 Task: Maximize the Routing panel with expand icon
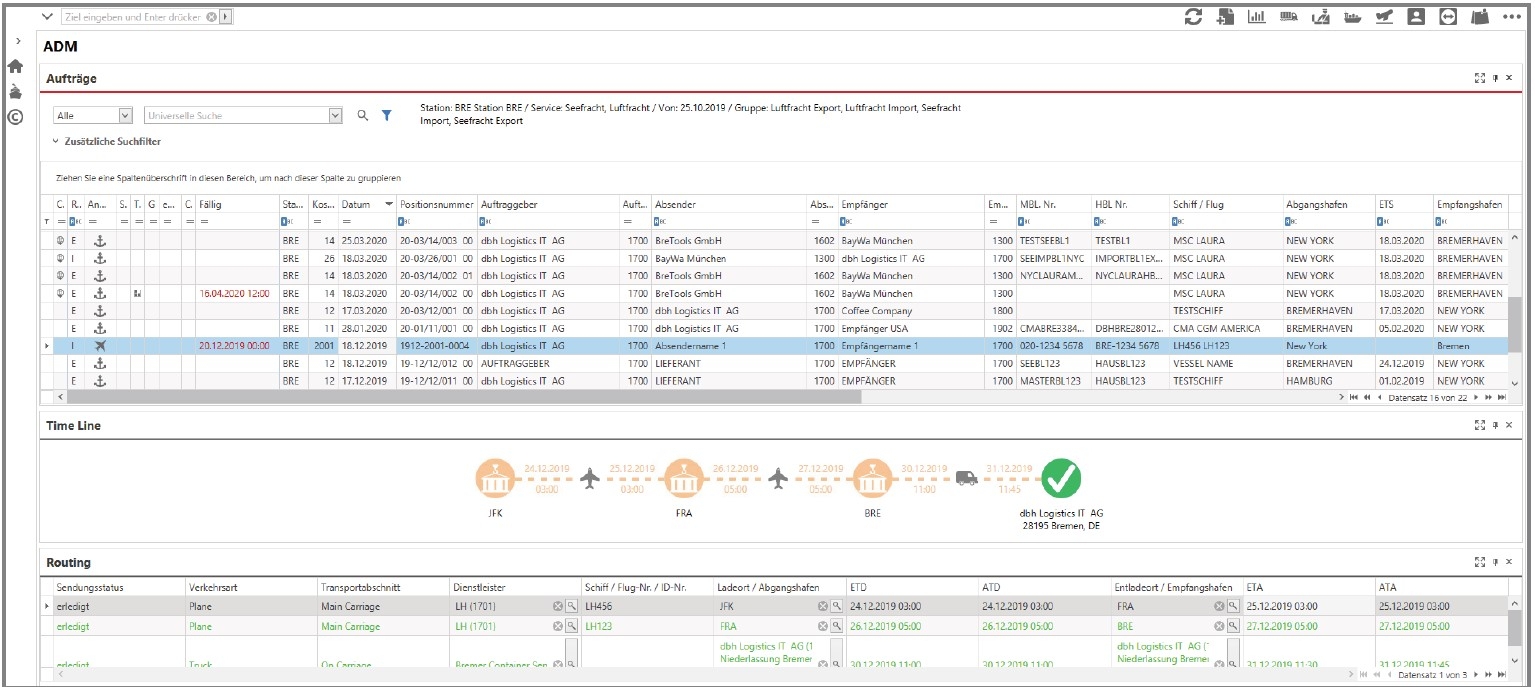1480,563
